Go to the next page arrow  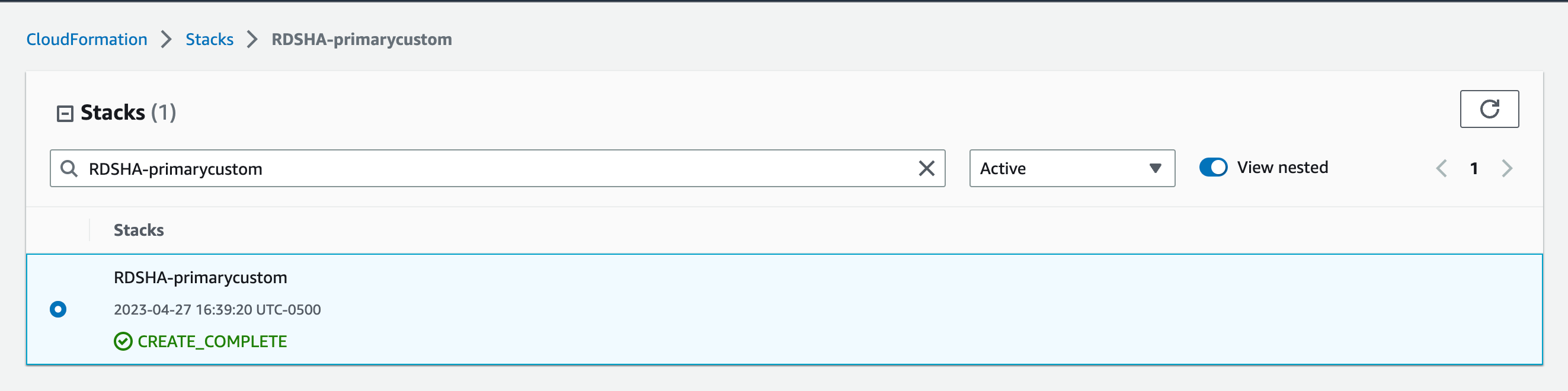[1506, 168]
